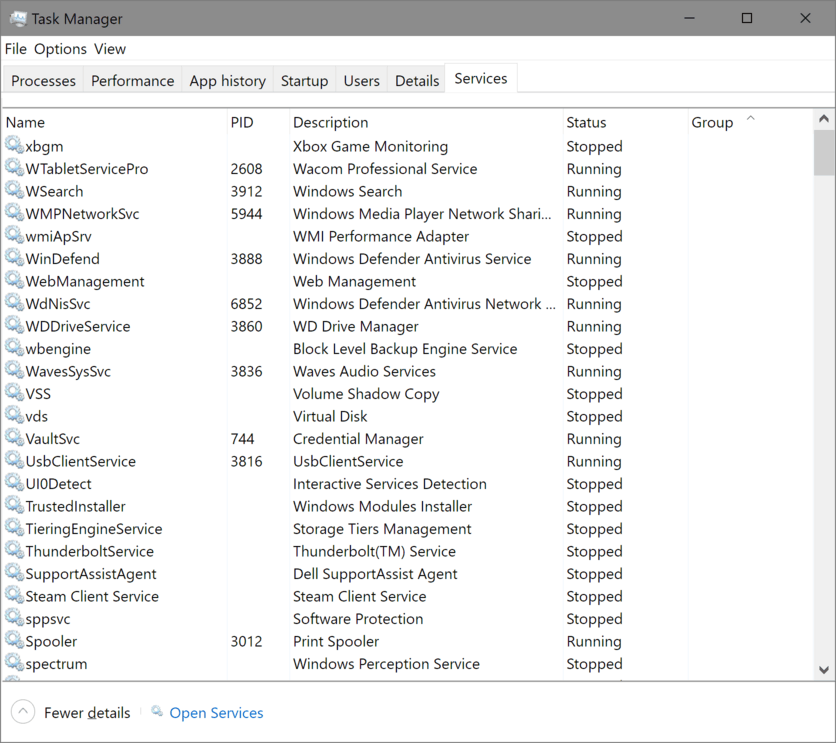Open the Options menu

point(60,49)
